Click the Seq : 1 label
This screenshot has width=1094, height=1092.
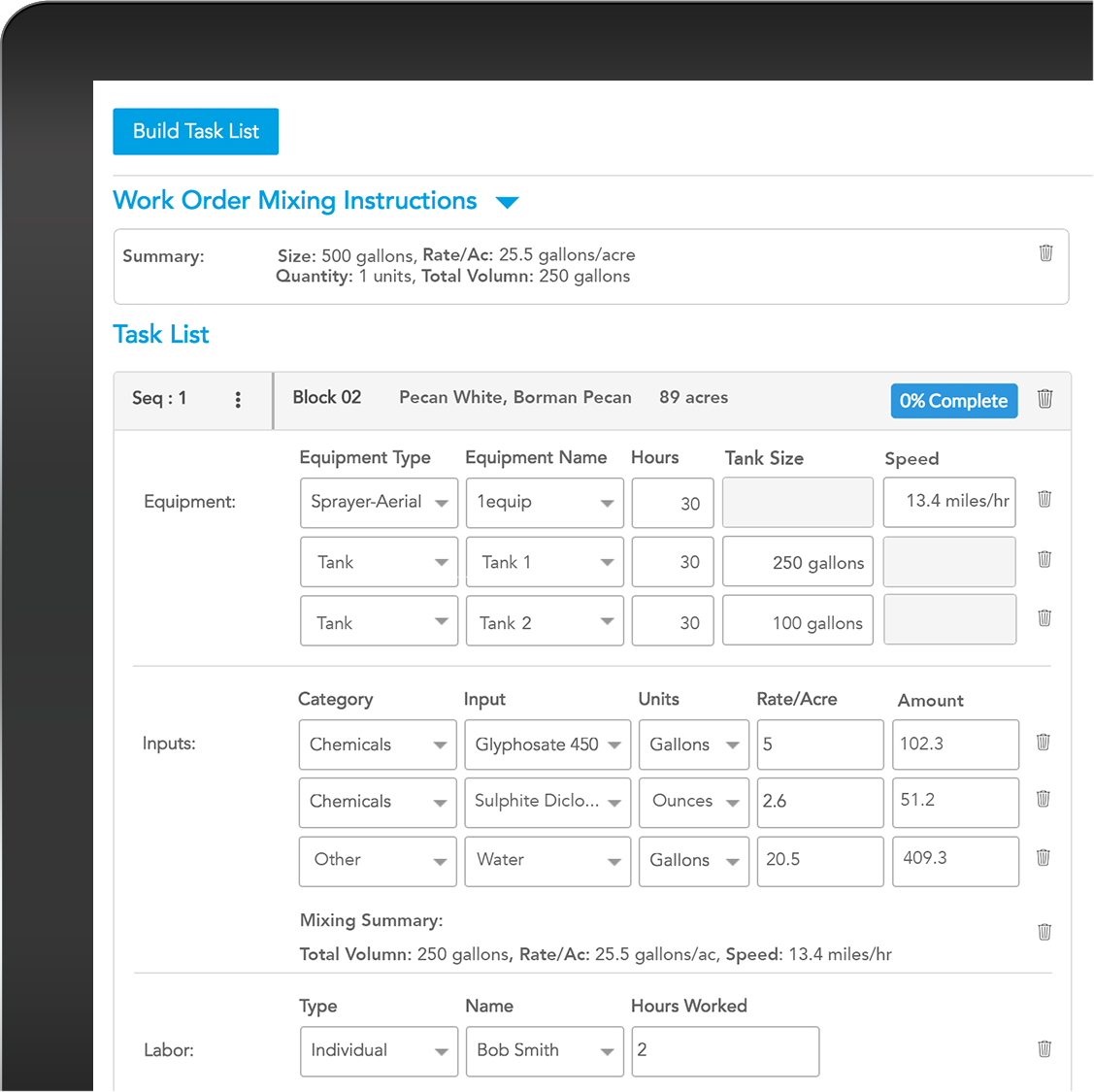click(x=159, y=398)
